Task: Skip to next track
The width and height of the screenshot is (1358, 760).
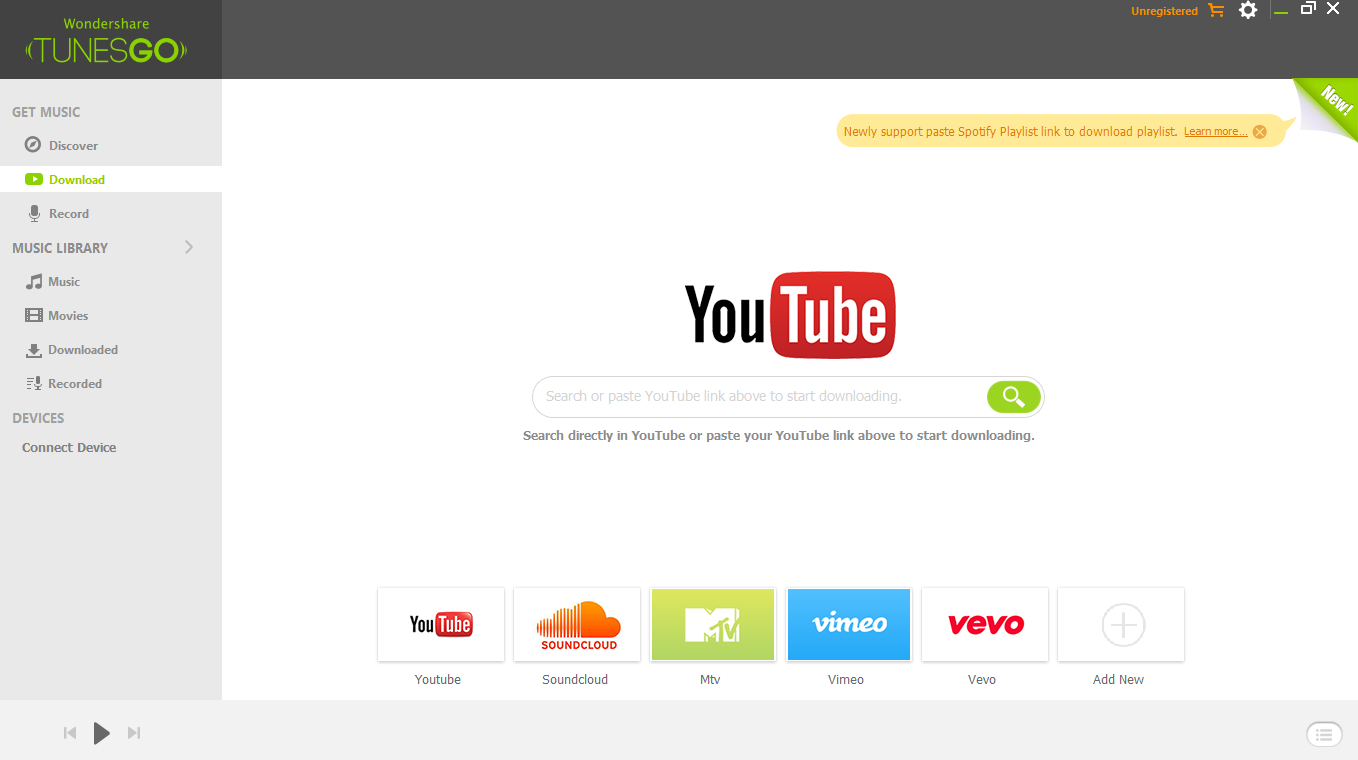Action: click(x=134, y=733)
